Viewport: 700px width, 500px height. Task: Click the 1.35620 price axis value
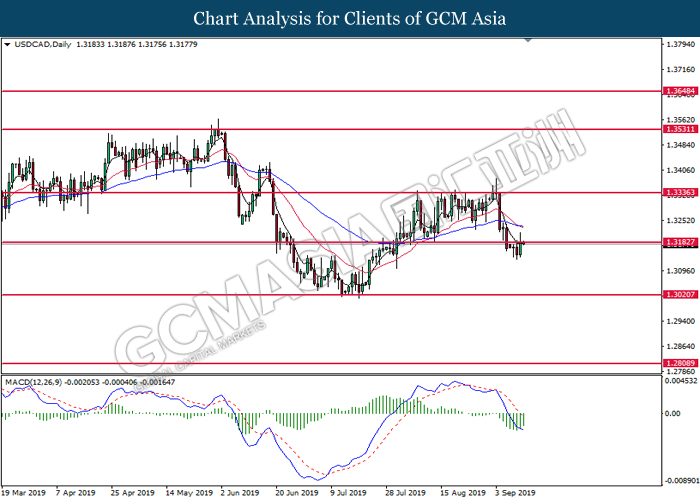[x=681, y=120]
